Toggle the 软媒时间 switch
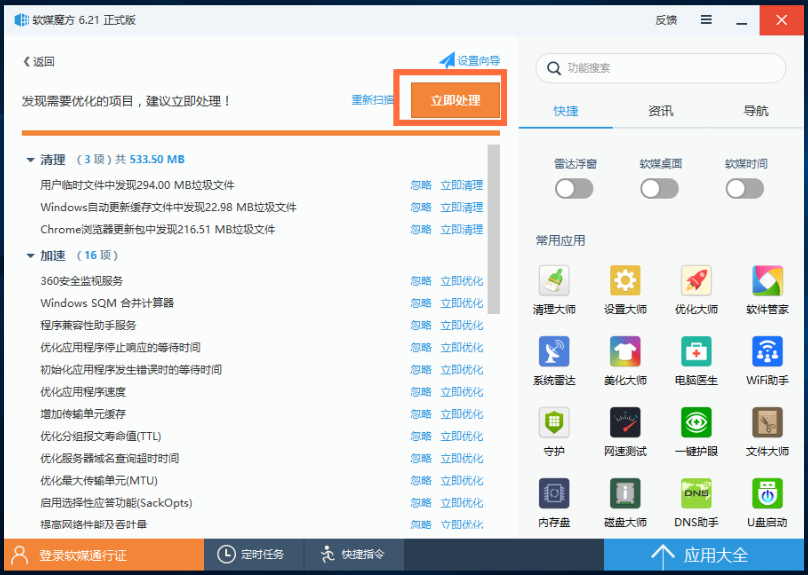The image size is (808, 575). 745,189
